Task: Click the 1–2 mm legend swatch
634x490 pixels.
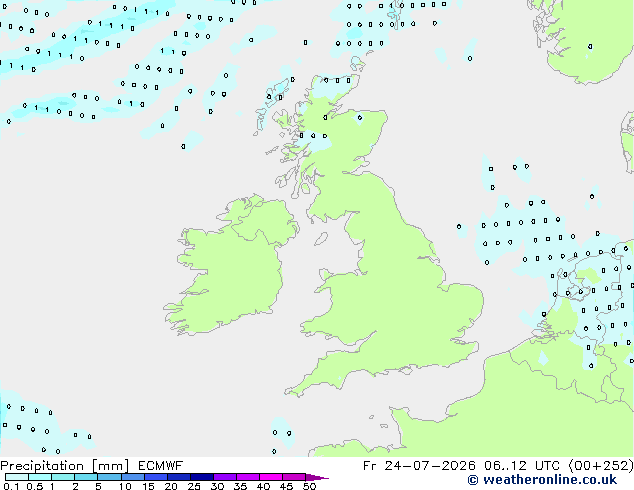Action: coord(63,477)
